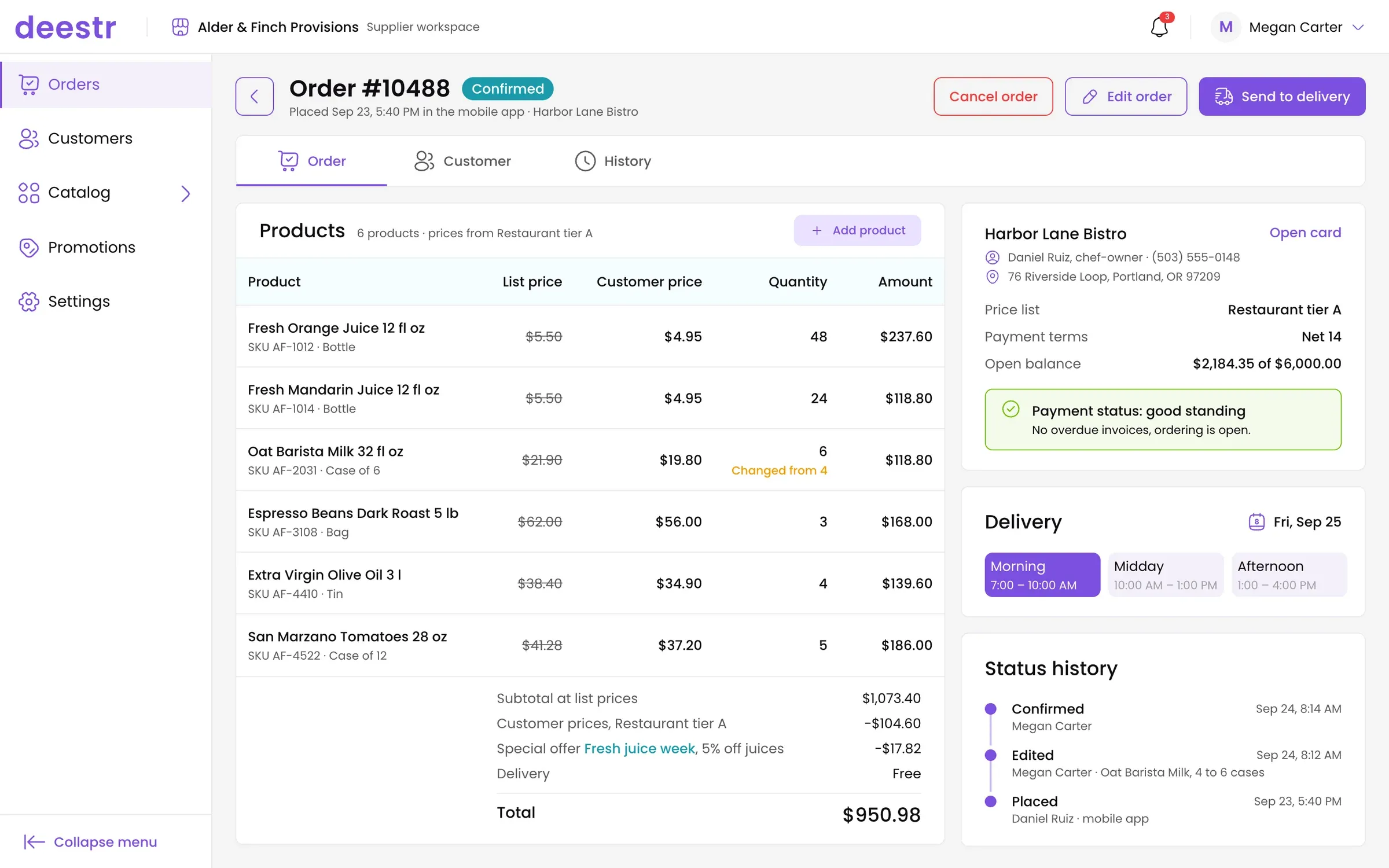1389x868 pixels.
Task: Click Espresso Beans Dark Roast 5 lb
Action: coord(353,513)
